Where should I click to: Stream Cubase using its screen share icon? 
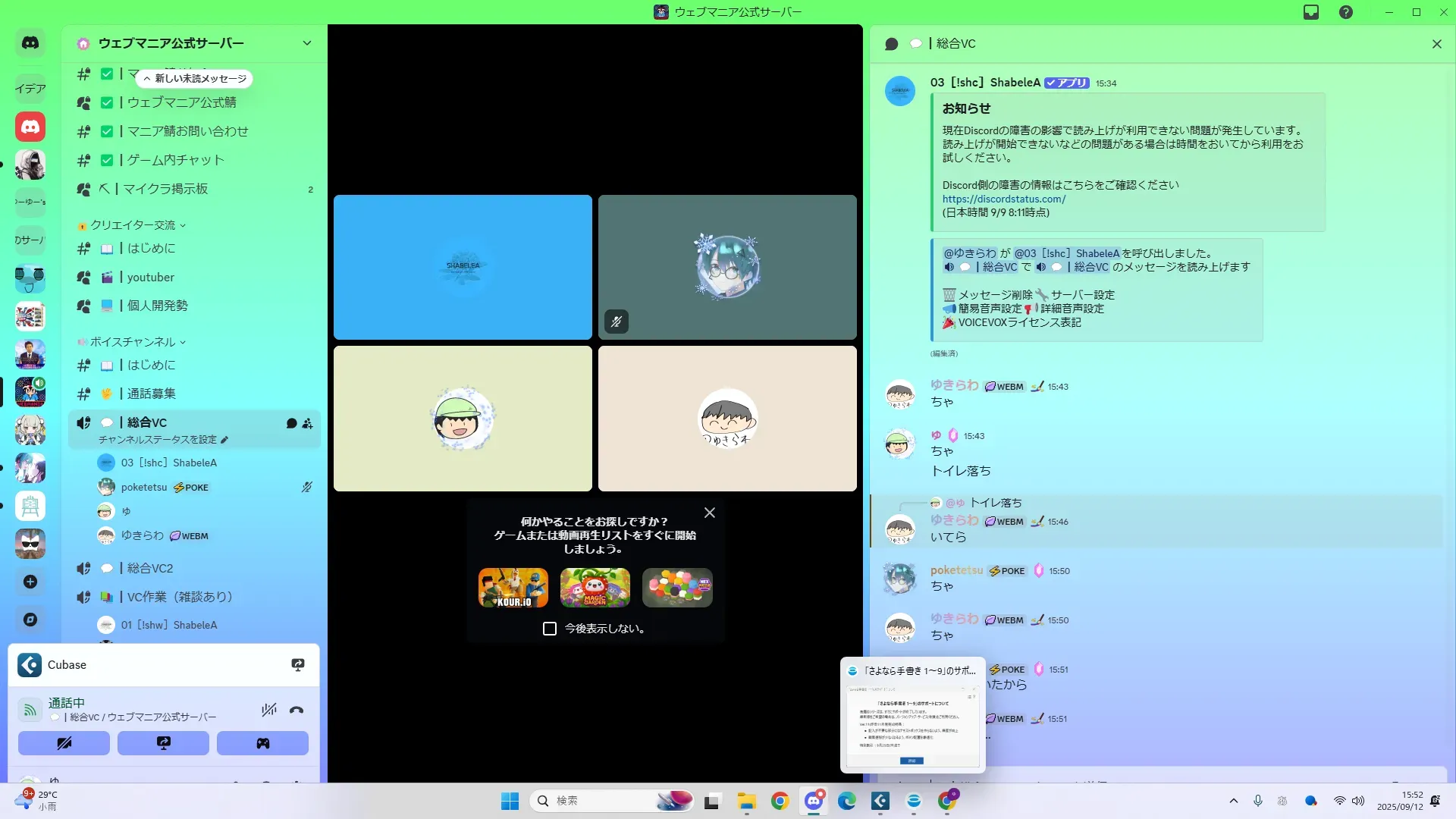tap(298, 665)
